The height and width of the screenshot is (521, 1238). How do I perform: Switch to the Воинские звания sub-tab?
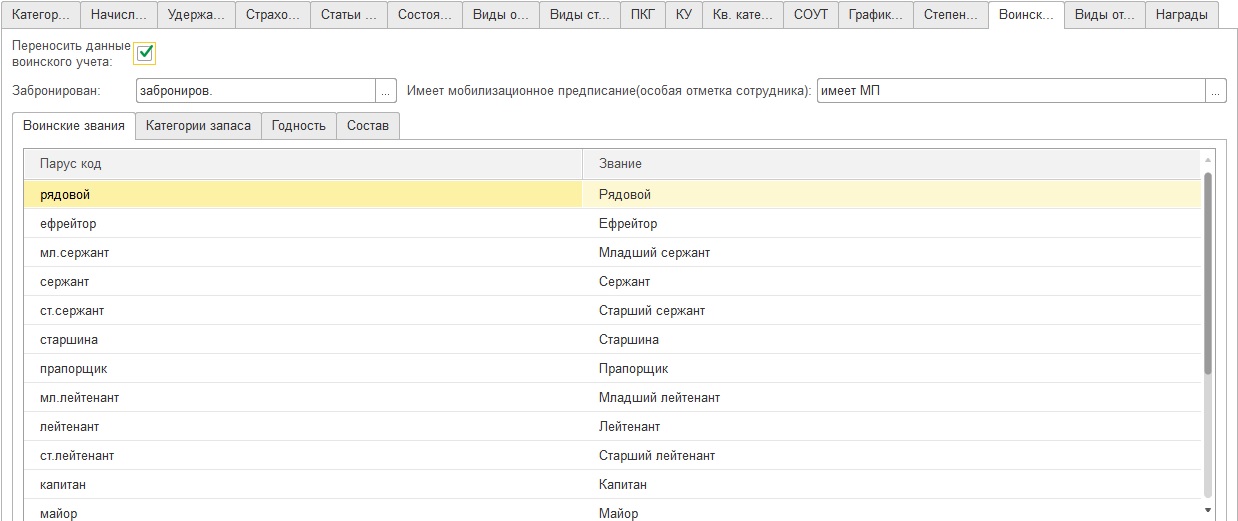click(x=74, y=126)
